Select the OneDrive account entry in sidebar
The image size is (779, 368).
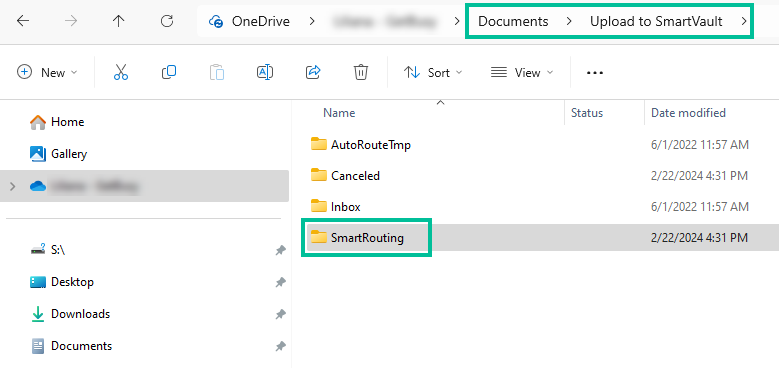[x=144, y=187]
